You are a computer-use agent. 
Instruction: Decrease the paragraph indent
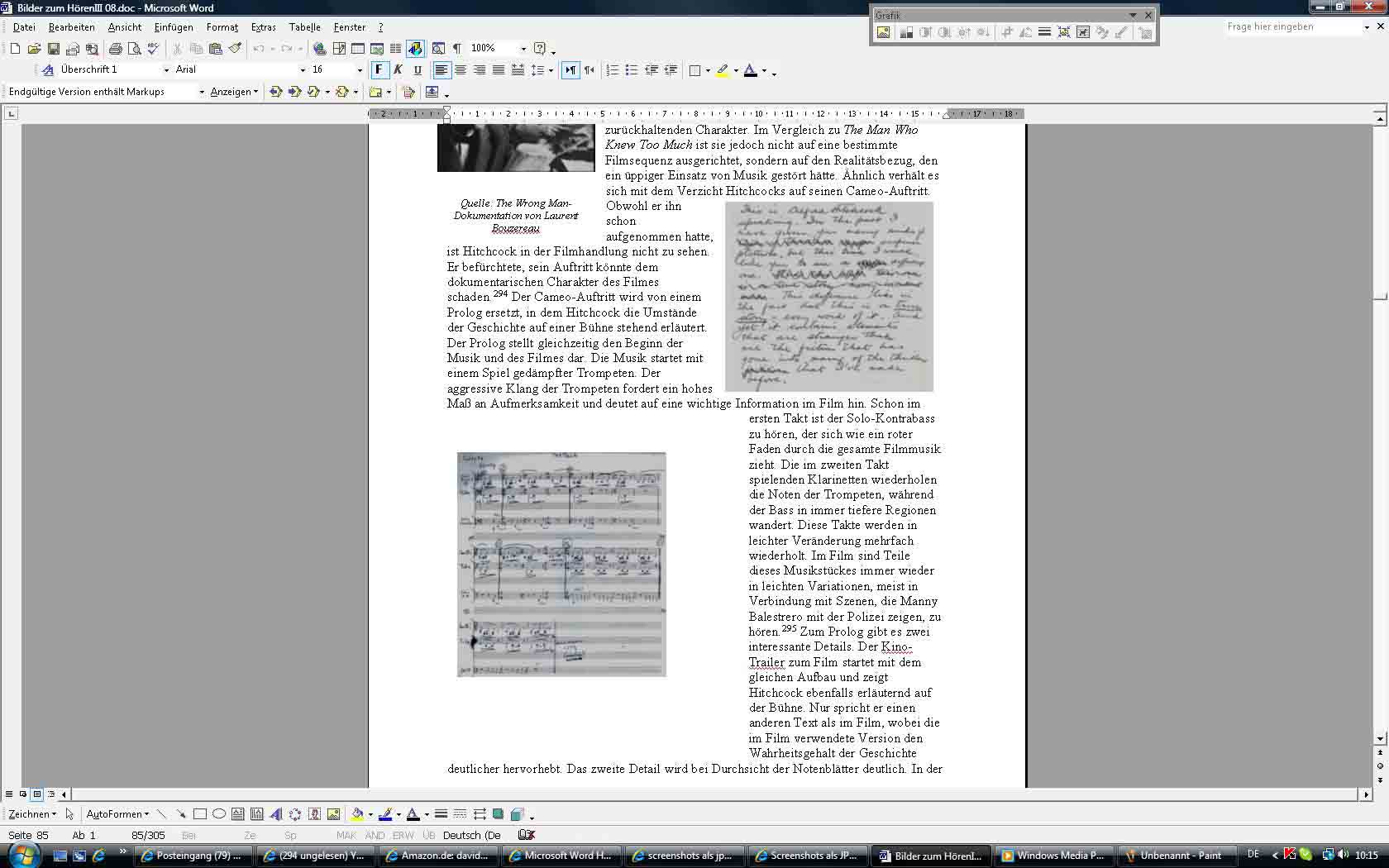coord(651,70)
